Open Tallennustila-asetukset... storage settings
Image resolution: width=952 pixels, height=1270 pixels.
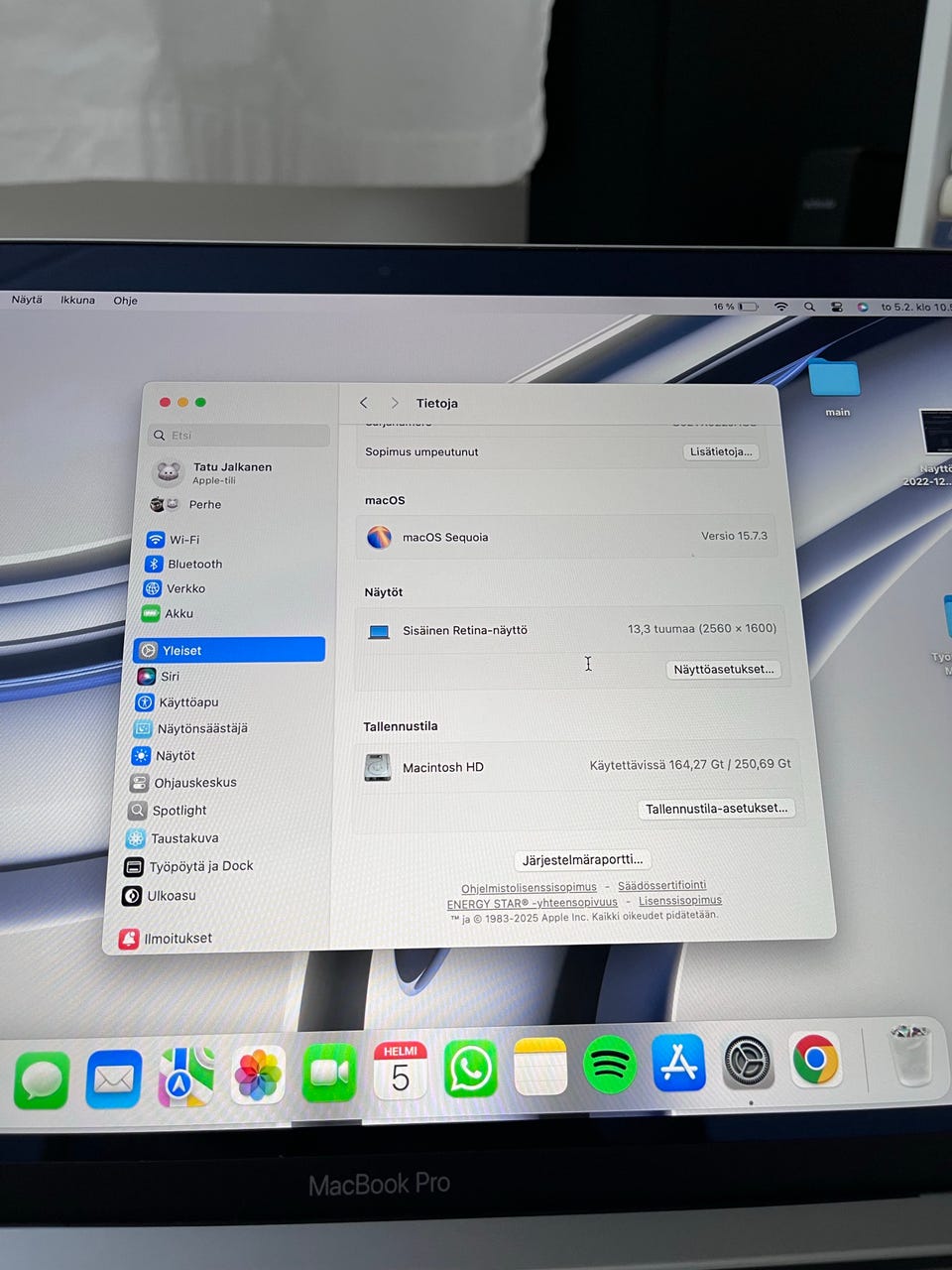coord(717,809)
